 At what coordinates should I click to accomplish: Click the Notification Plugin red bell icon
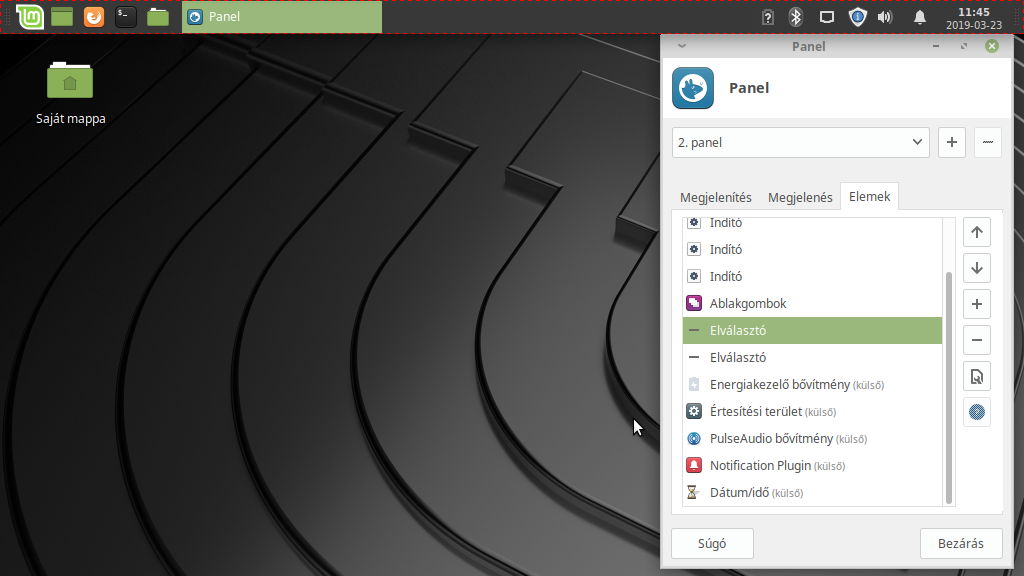click(x=694, y=465)
